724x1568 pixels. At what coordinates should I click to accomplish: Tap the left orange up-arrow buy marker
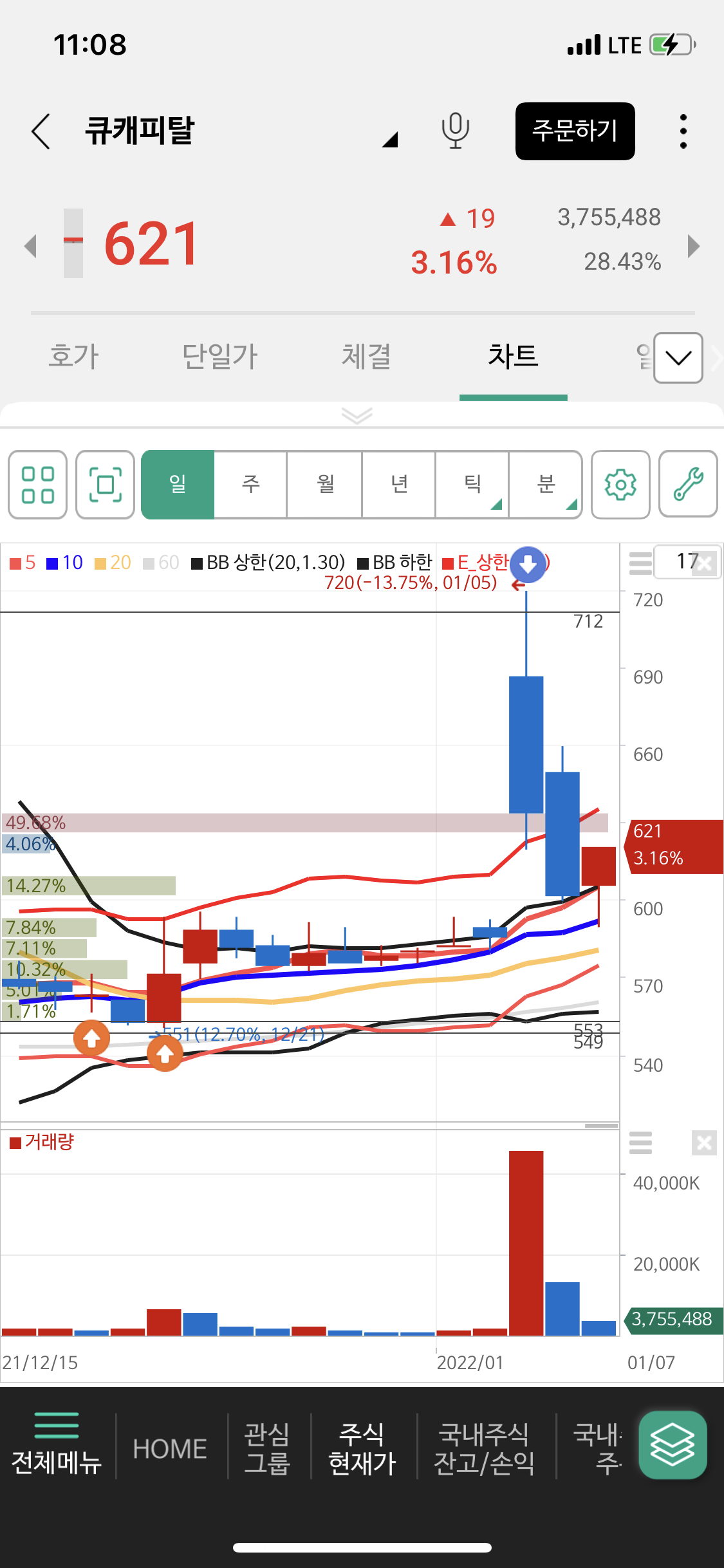coord(91,1038)
